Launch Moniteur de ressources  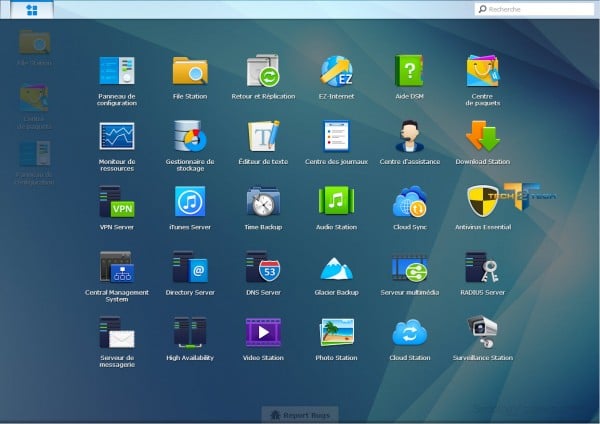117,136
